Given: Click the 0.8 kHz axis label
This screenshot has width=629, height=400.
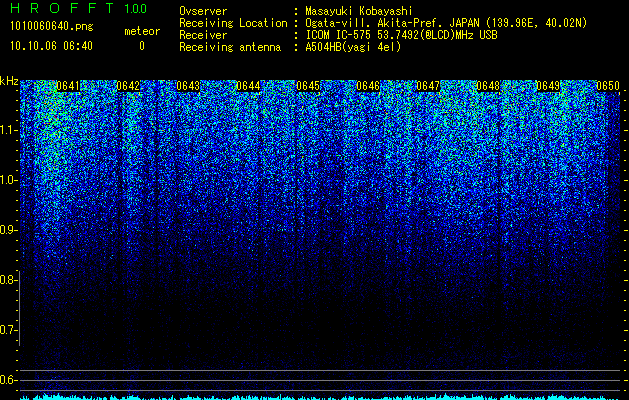Looking at the screenshot, I should pyautogui.click(x=8, y=280).
